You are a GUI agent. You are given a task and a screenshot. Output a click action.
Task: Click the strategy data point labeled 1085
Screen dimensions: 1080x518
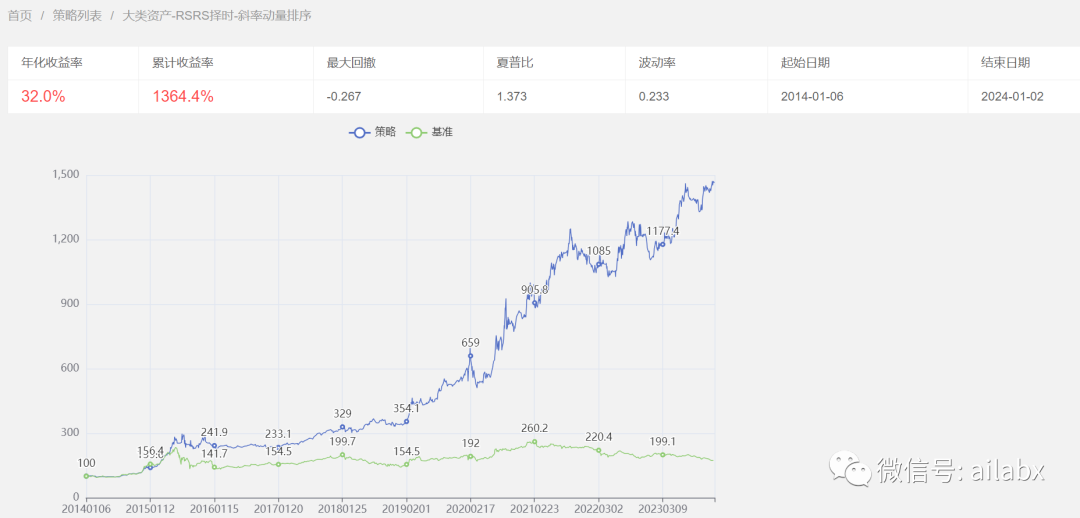pyautogui.click(x=599, y=264)
